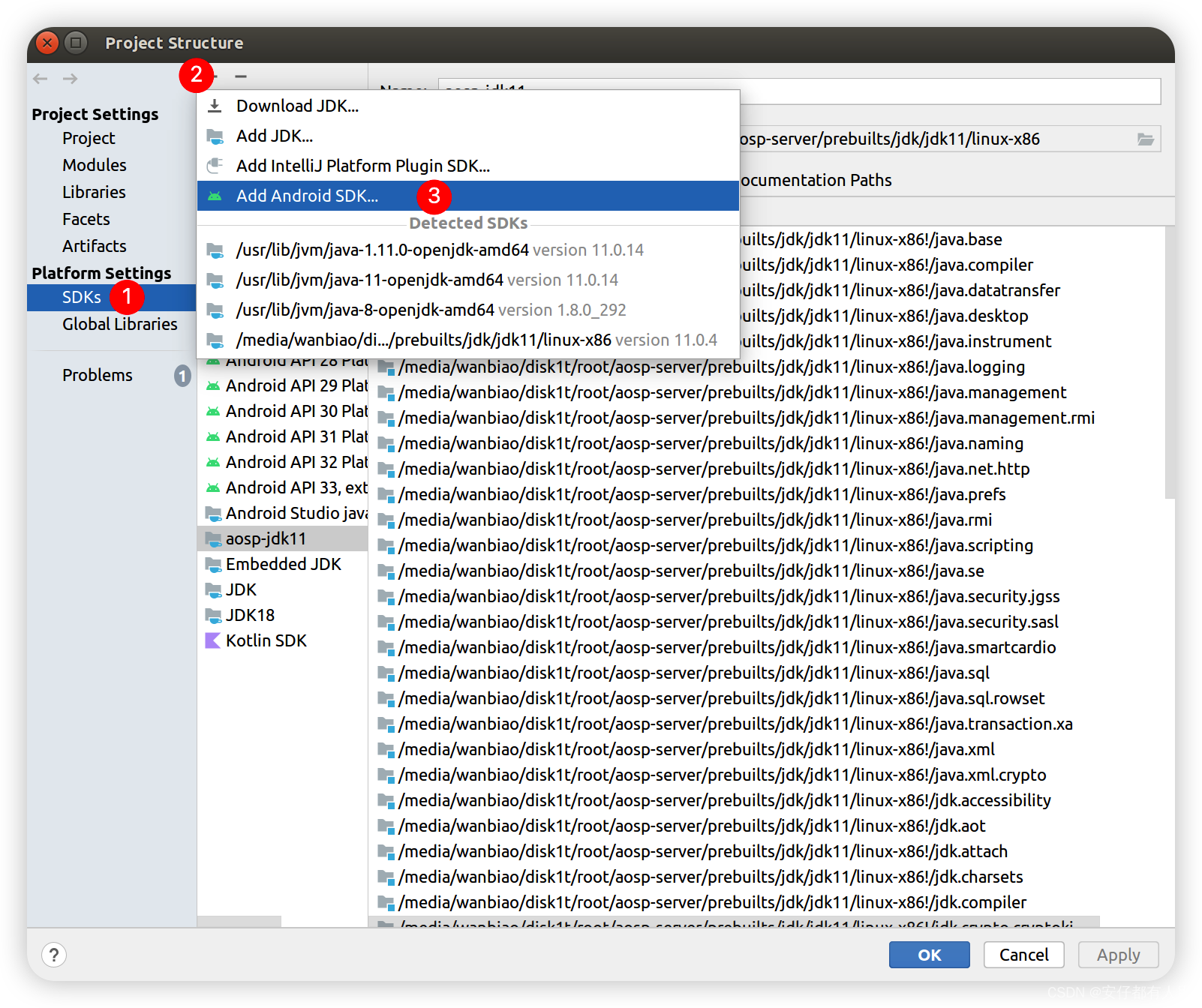Pick detected SDK java-11-openjdk-amd64

[x=468, y=280]
